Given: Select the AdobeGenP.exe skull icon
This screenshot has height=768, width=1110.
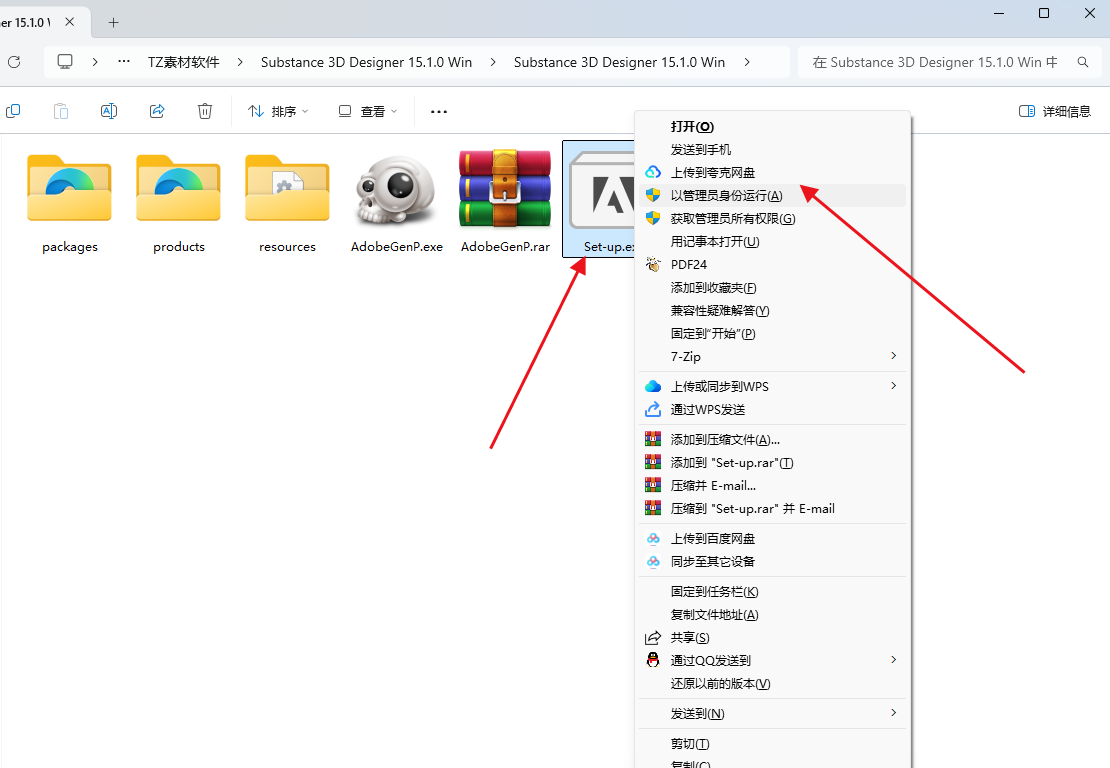Looking at the screenshot, I should click(x=396, y=190).
